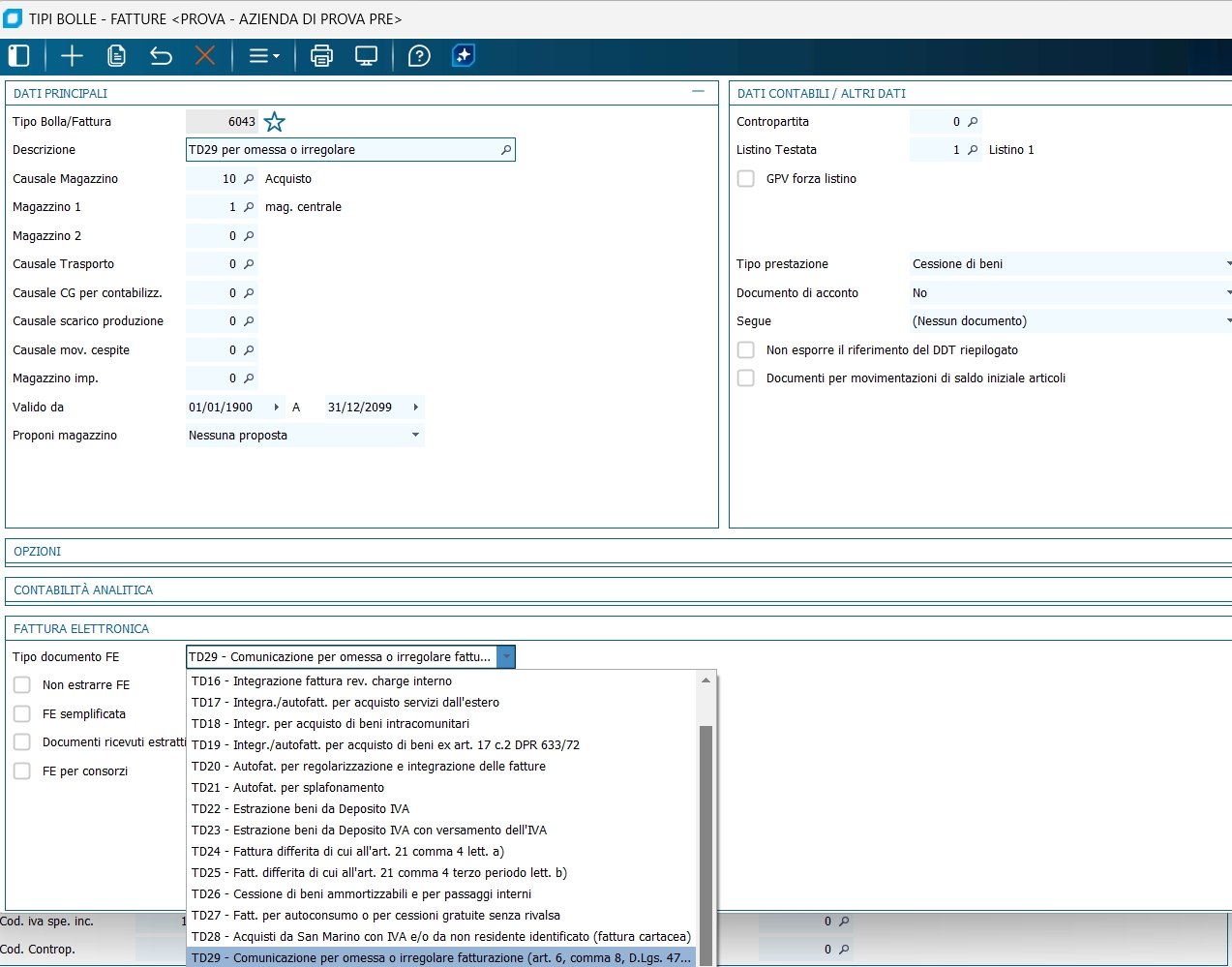Image resolution: width=1232 pixels, height=967 pixels.
Task: Toggle the FE per consorzi checkbox
Action: click(x=22, y=771)
